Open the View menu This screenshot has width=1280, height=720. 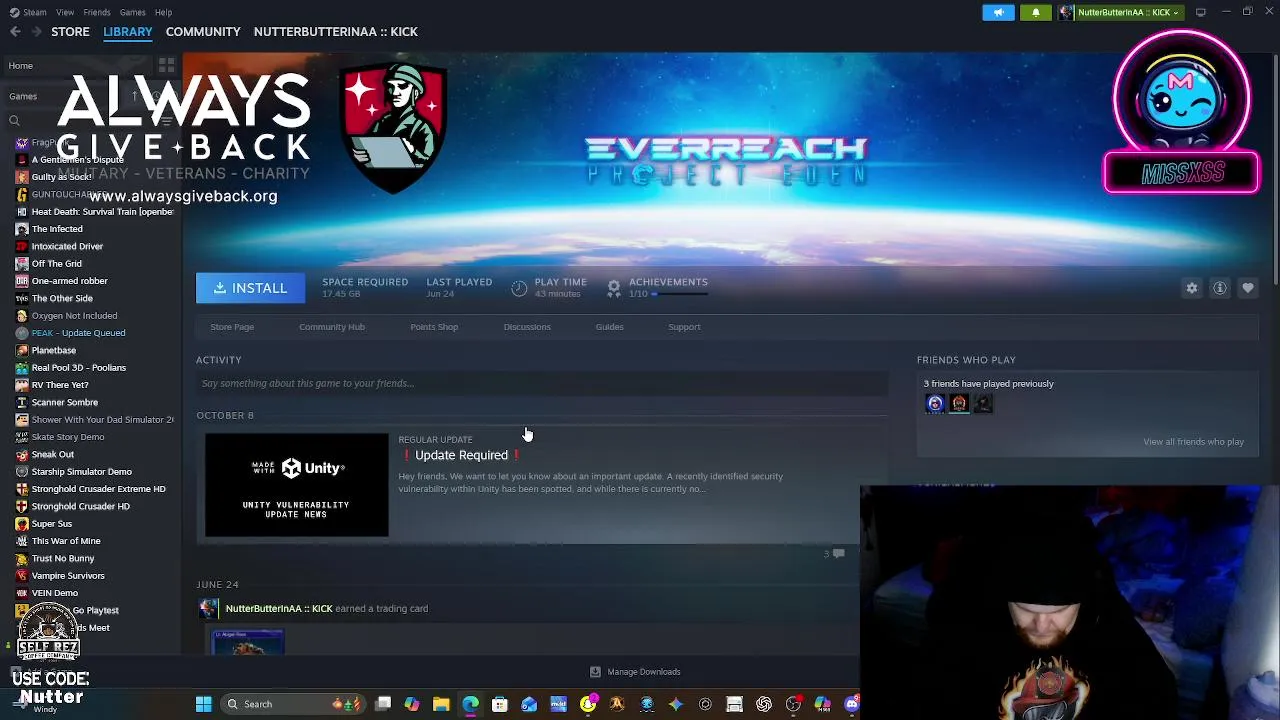tap(65, 12)
